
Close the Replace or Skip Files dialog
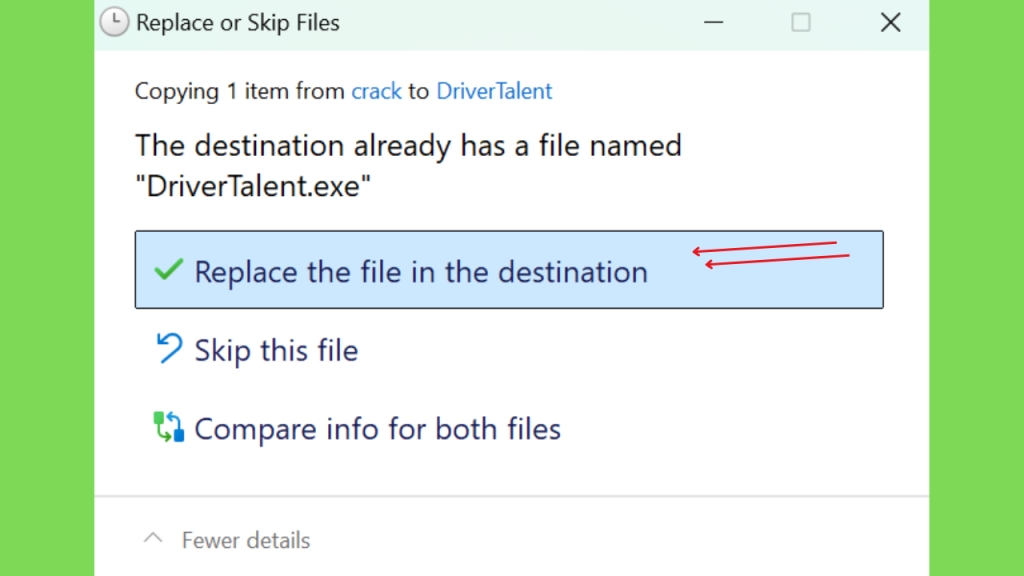tap(890, 22)
